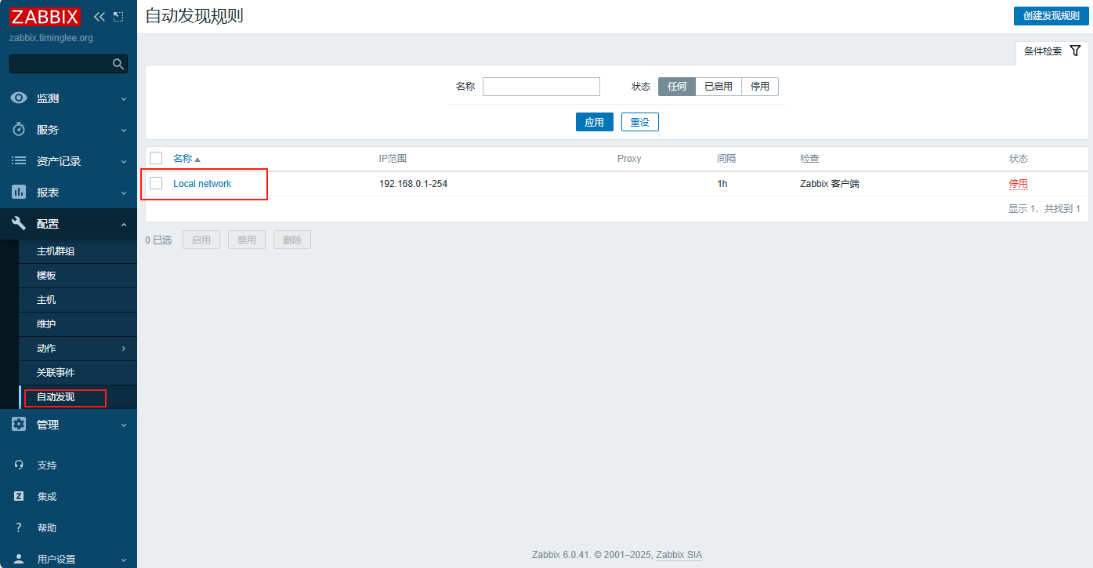Viewport: 1093px width, 568px height.
Task: Expand the 服务 menu chevron
Action: (x=123, y=130)
